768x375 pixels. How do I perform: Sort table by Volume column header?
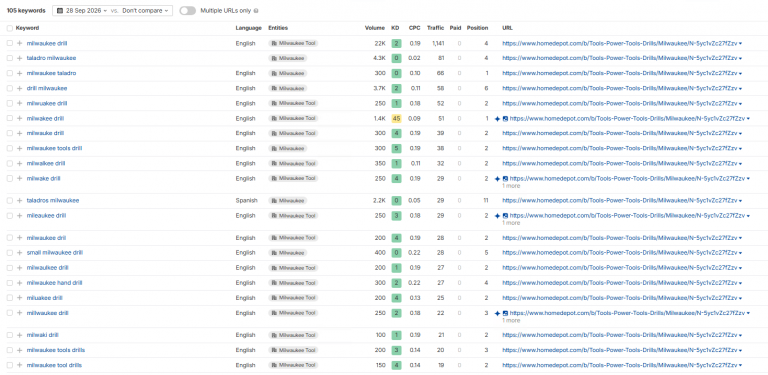click(x=375, y=28)
